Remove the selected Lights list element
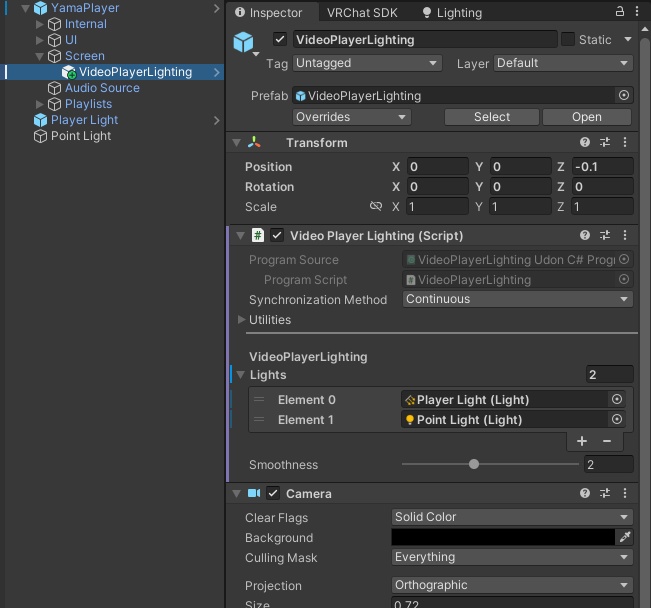The width and height of the screenshot is (651, 608). click(607, 441)
